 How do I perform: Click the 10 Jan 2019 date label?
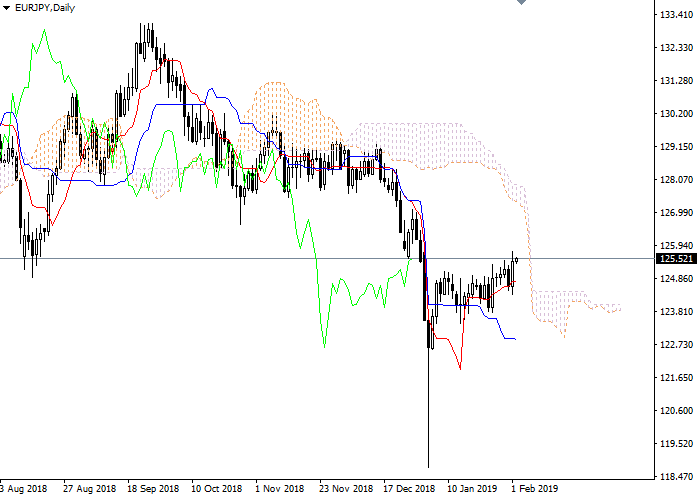472,489
